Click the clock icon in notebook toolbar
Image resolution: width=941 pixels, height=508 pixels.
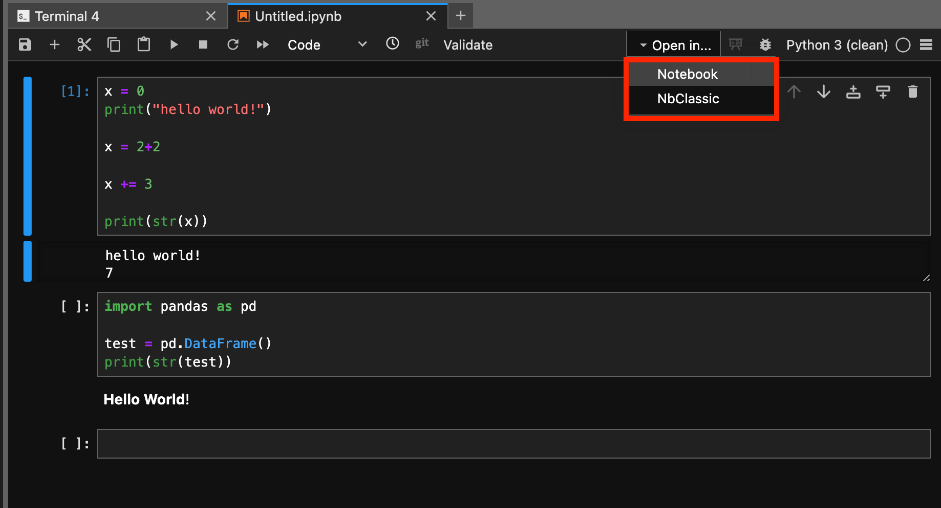(x=392, y=43)
